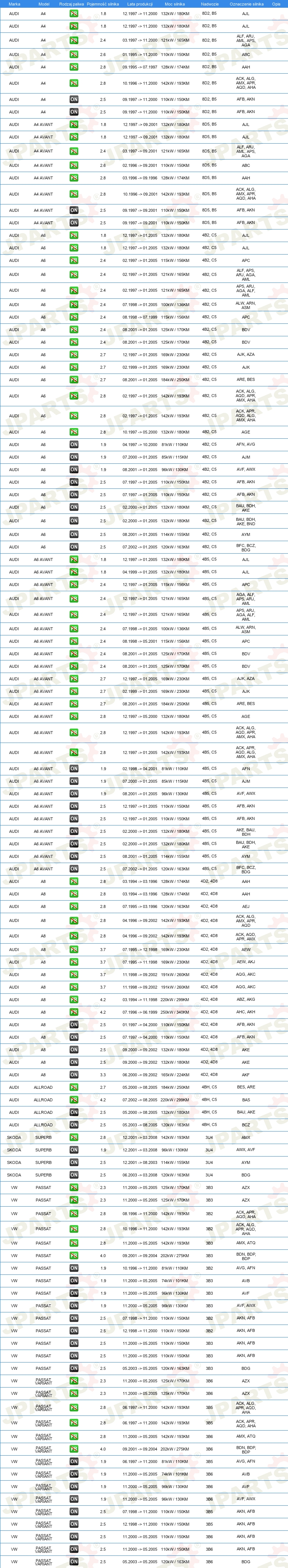Click the PB icon for Audi A4 2.8 AAH
Viewport: 288px width, 1568px height.
point(74,67)
